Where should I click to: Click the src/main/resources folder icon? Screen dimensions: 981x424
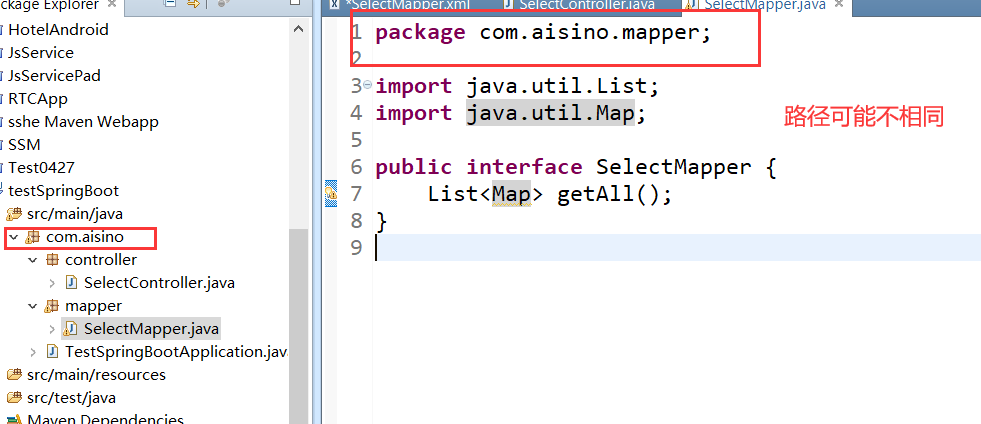[14, 375]
